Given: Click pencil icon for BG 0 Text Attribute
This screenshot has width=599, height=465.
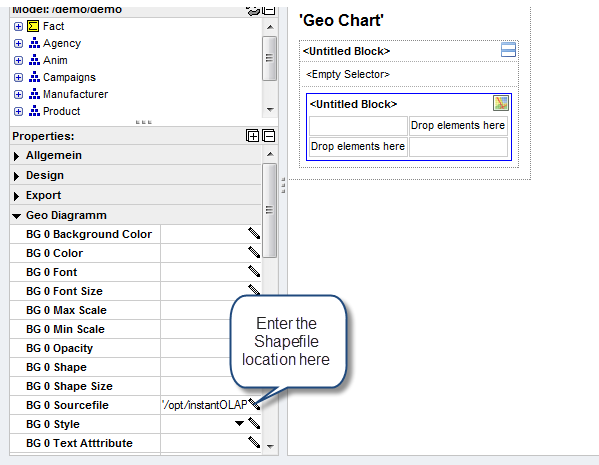Looking at the screenshot, I should [x=254, y=442].
